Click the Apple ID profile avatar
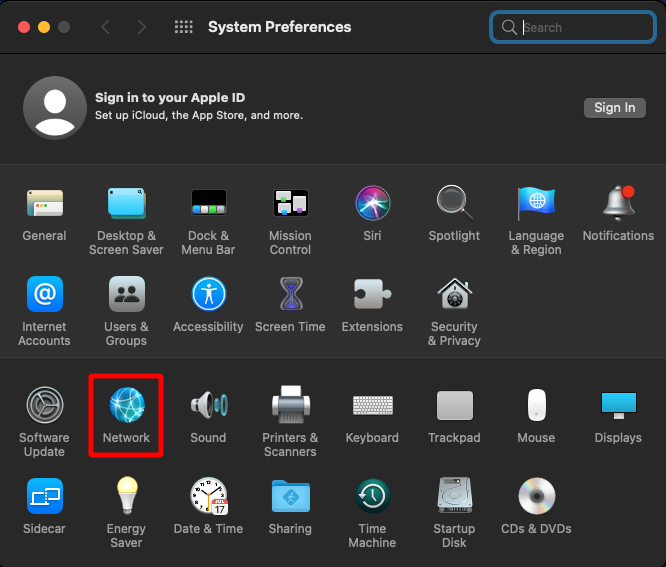Screen dimensions: 666x567 click(55, 108)
